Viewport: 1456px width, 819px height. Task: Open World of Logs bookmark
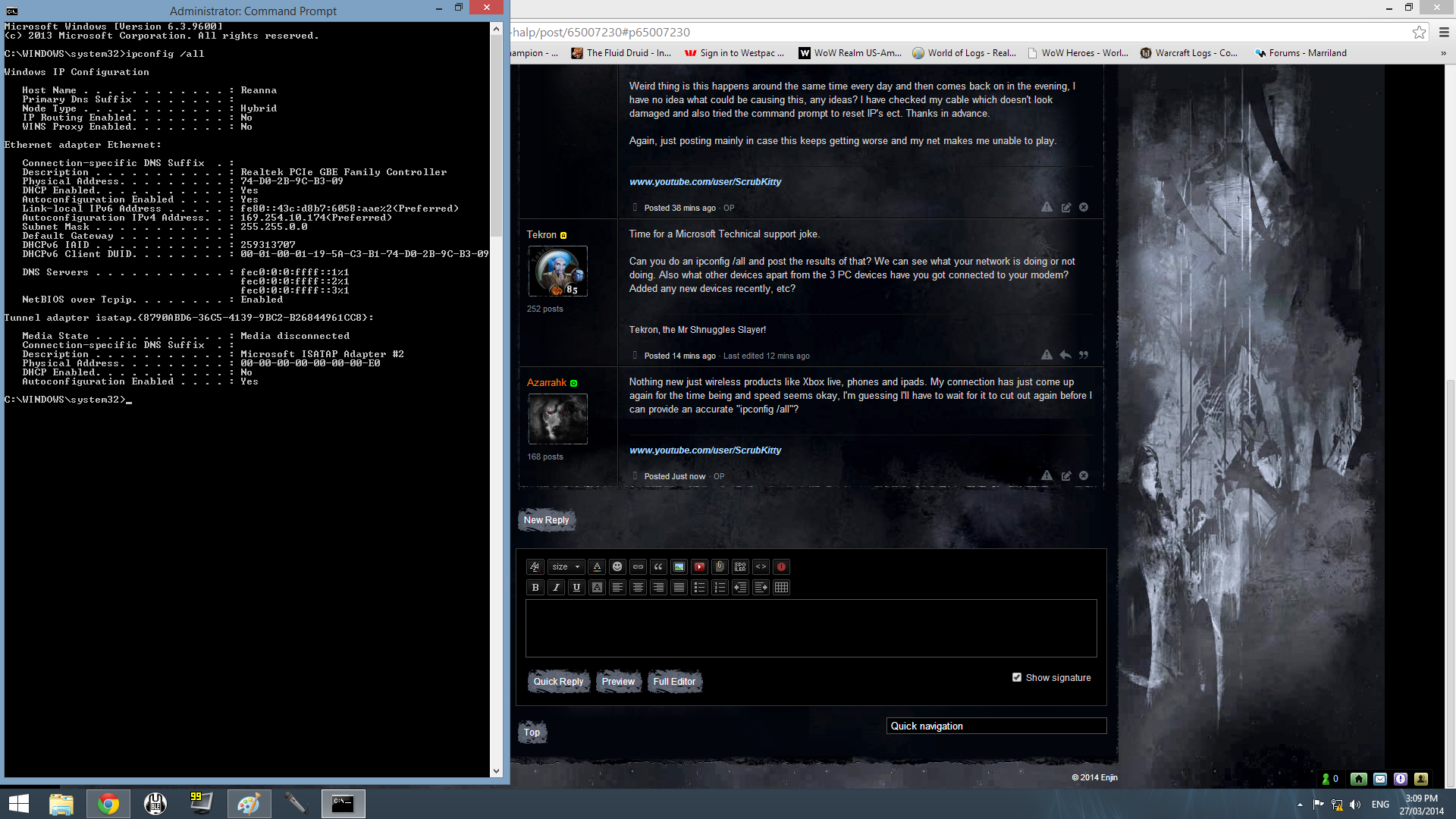tap(964, 53)
